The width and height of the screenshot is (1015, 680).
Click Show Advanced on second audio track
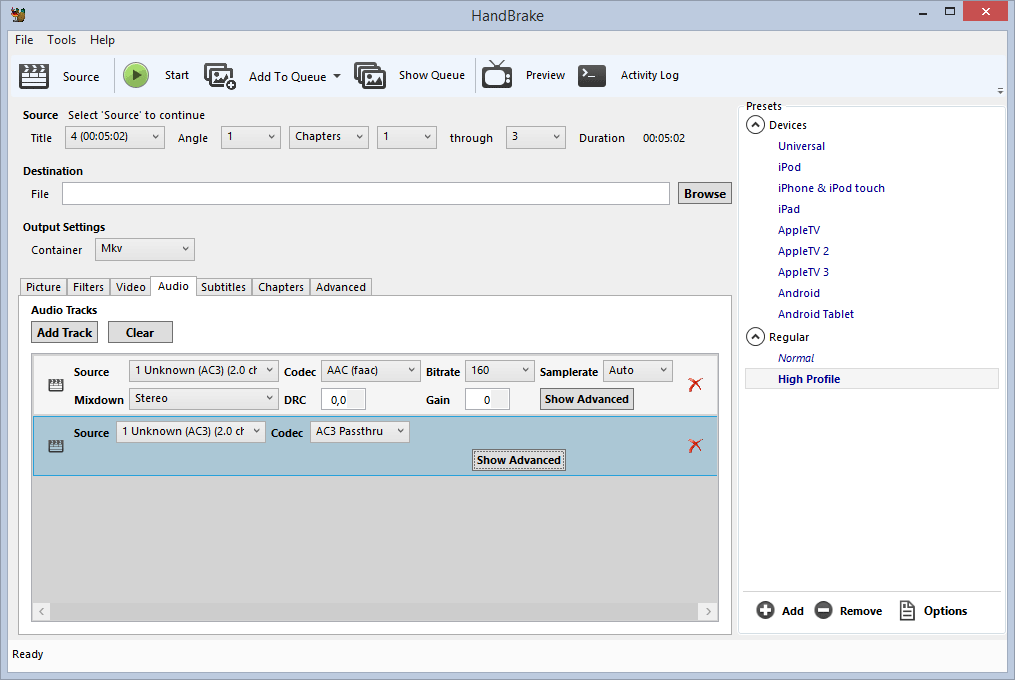[x=518, y=459]
